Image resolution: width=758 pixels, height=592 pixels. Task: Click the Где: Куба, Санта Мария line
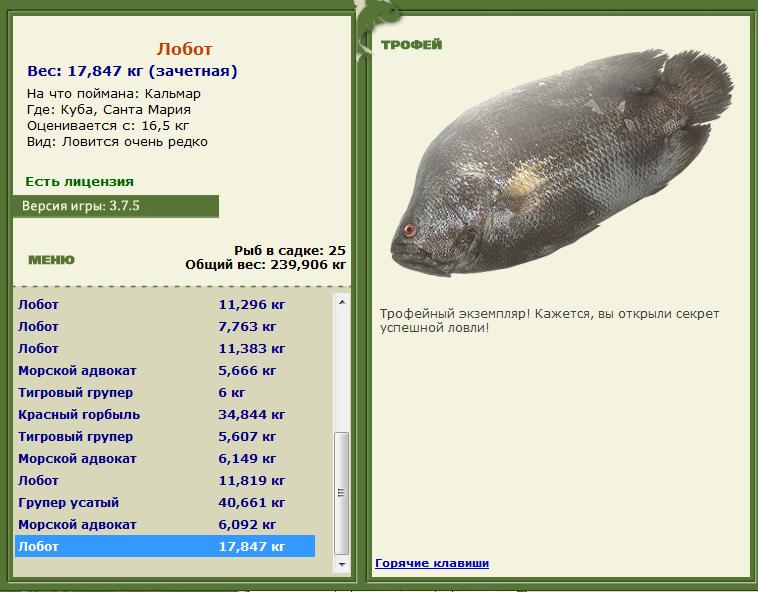[109, 110]
